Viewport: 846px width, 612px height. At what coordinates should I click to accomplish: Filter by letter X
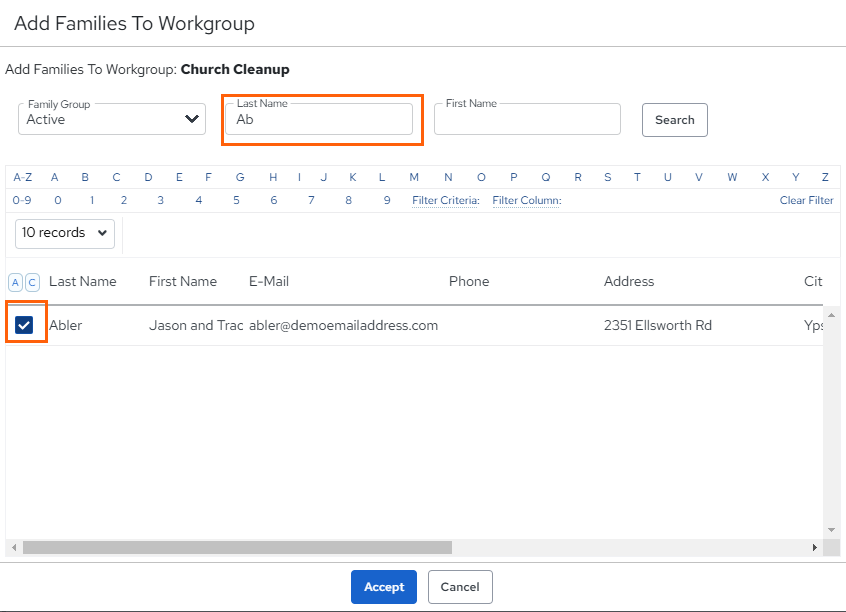pyautogui.click(x=765, y=177)
